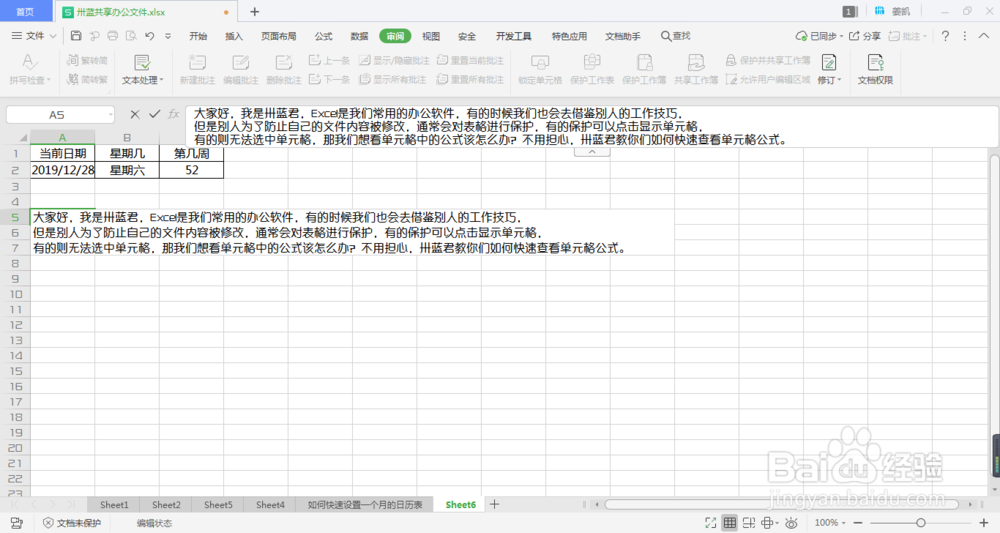Open the 数据 Data tab
The image size is (1000, 533).
[359, 36]
